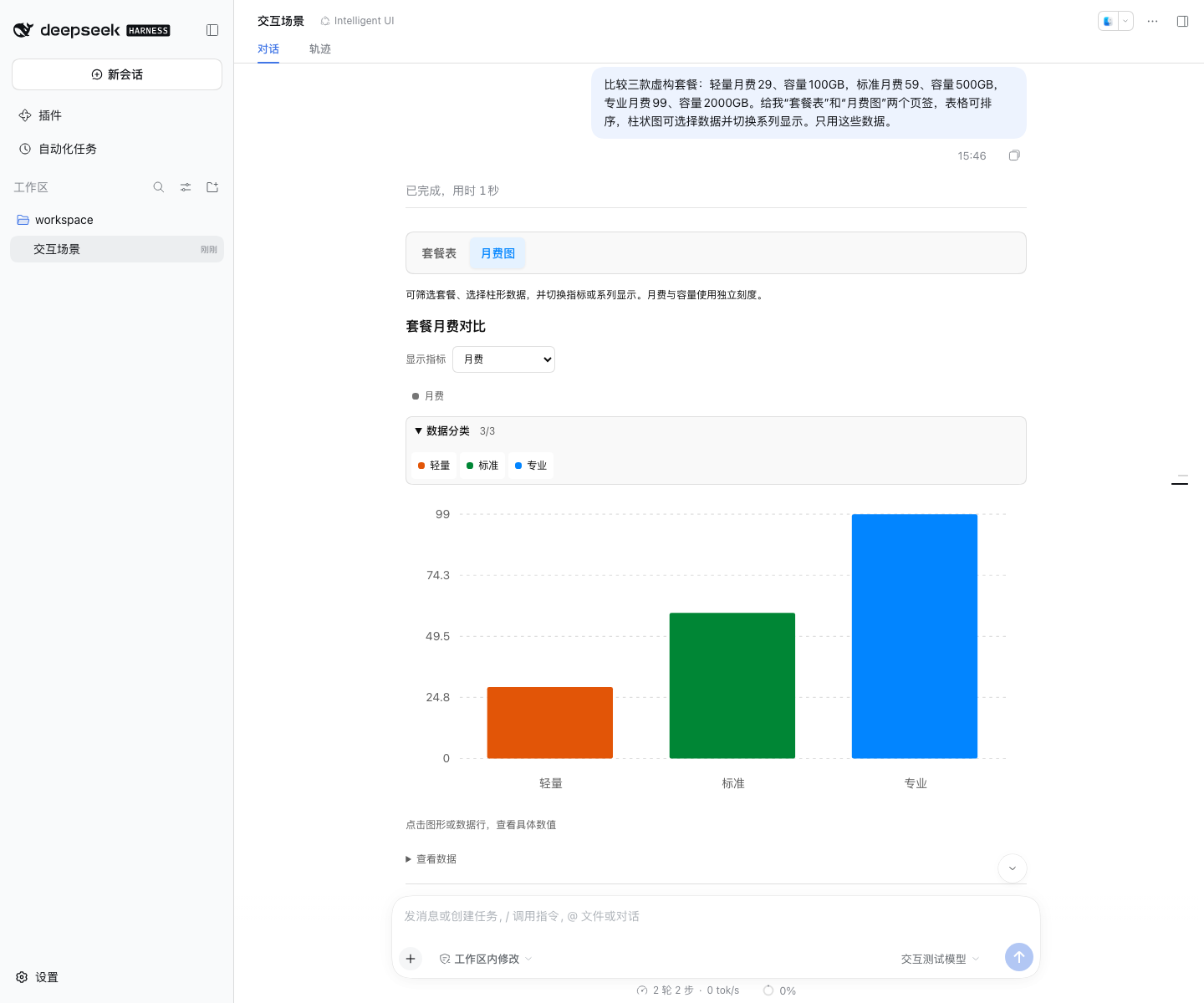
Task: Click the blue 专业 bar
Action: pos(915,636)
